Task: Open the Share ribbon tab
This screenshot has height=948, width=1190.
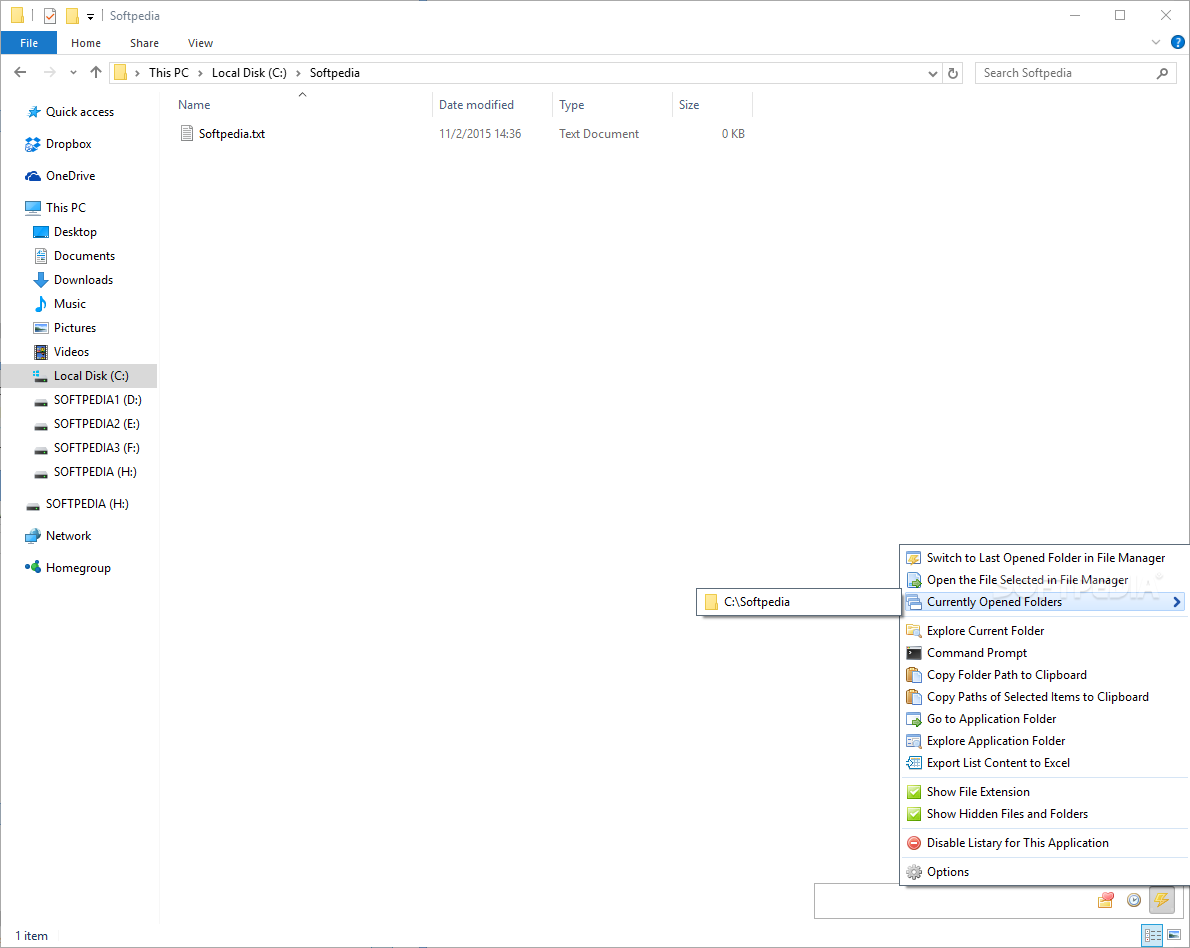Action: [144, 43]
